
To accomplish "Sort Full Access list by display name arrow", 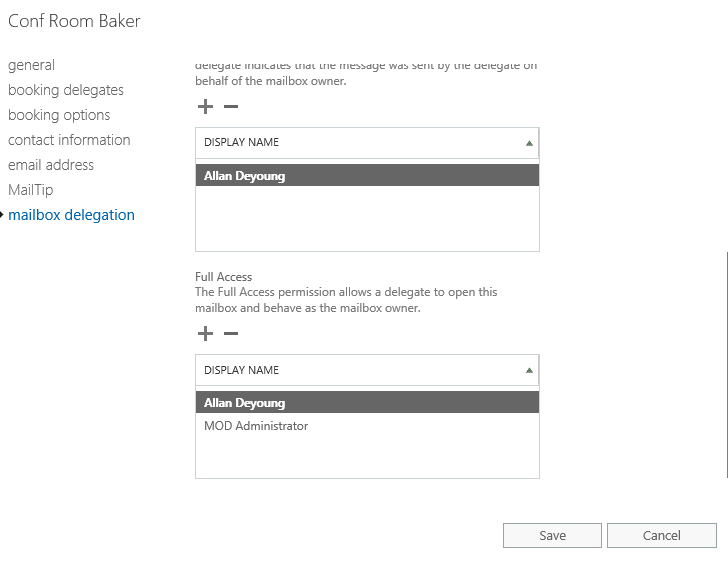I will pyautogui.click(x=529, y=370).
